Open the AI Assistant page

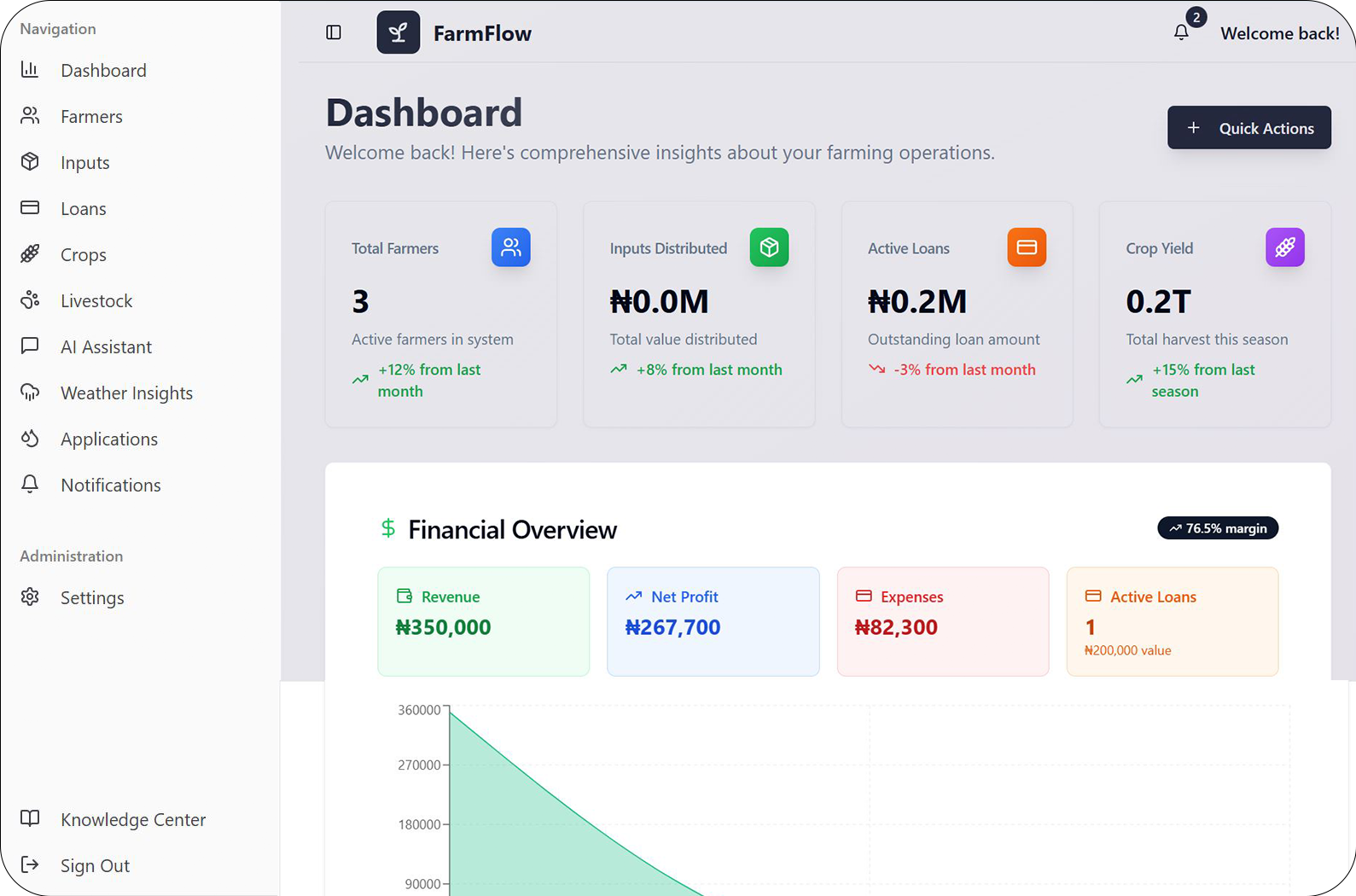click(106, 347)
